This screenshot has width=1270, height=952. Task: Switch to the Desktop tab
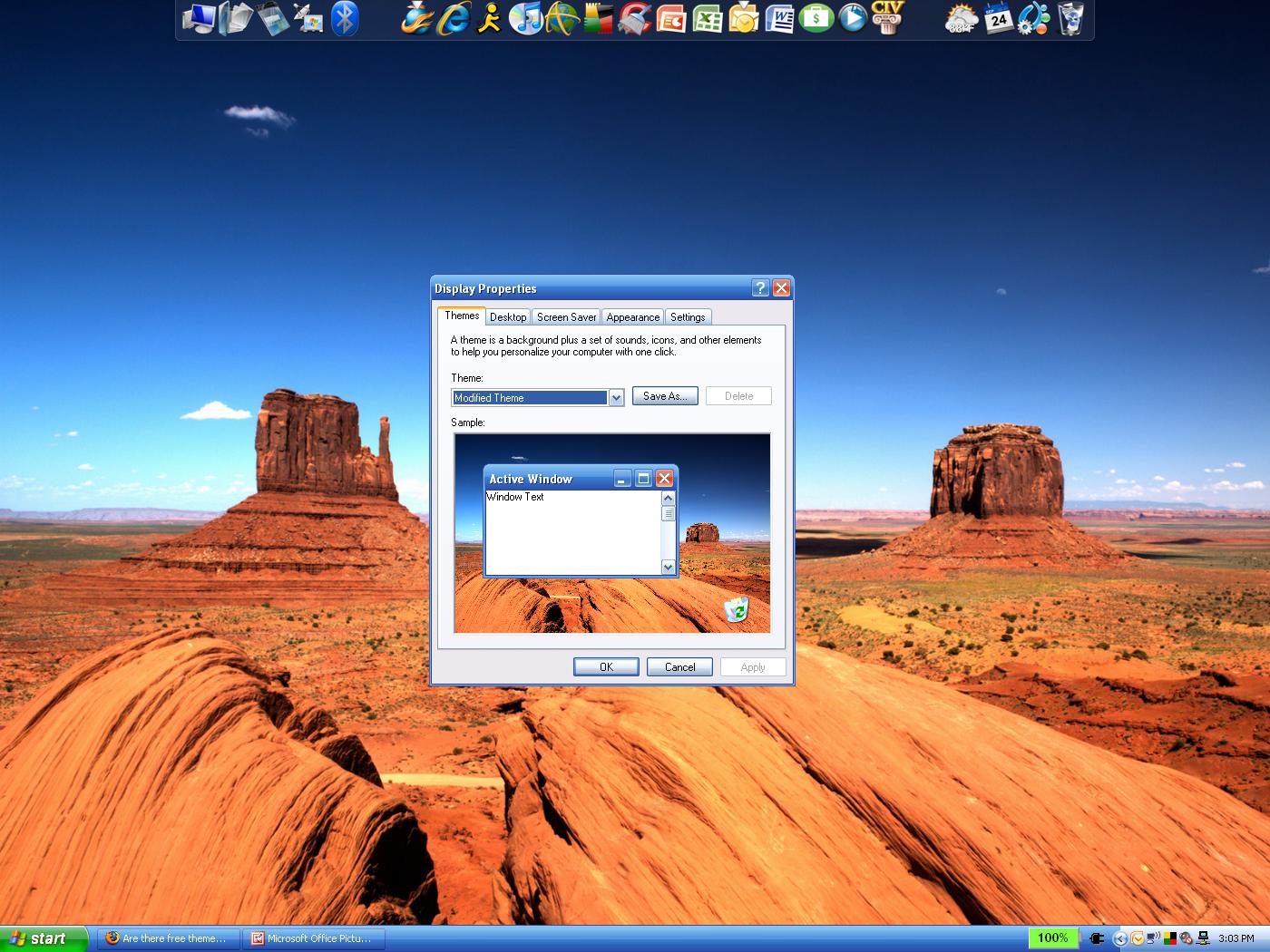click(508, 317)
